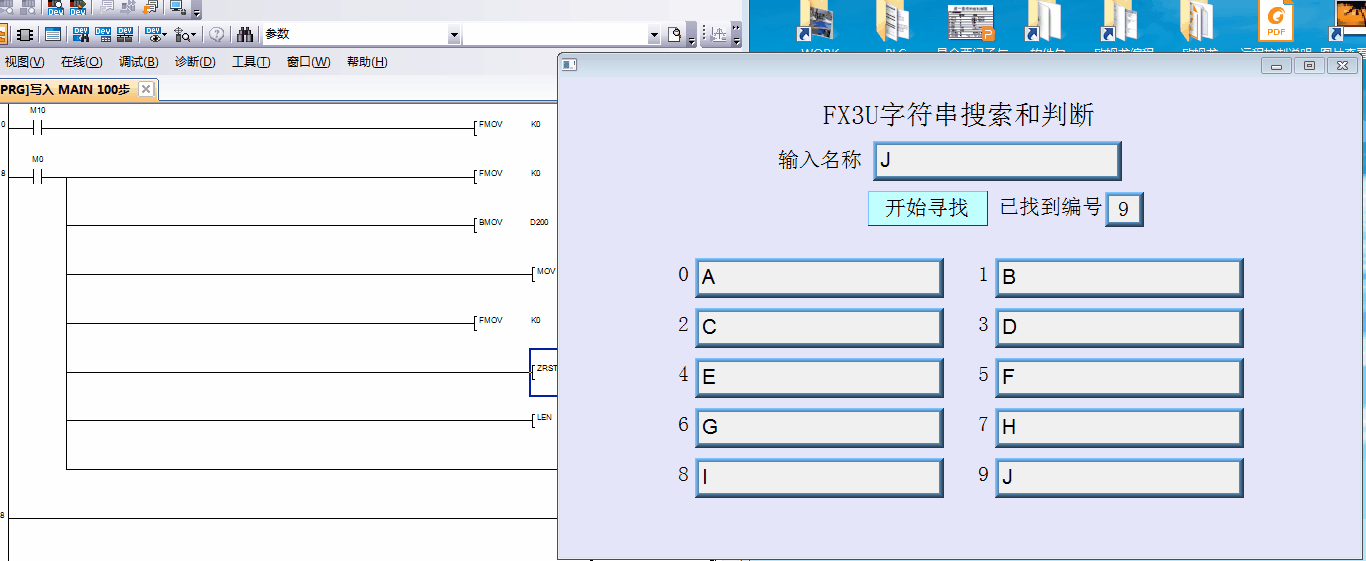Viewport: 1366px width, 561px height.
Task: Open the 工具(T) menu
Action: [x=251, y=62]
